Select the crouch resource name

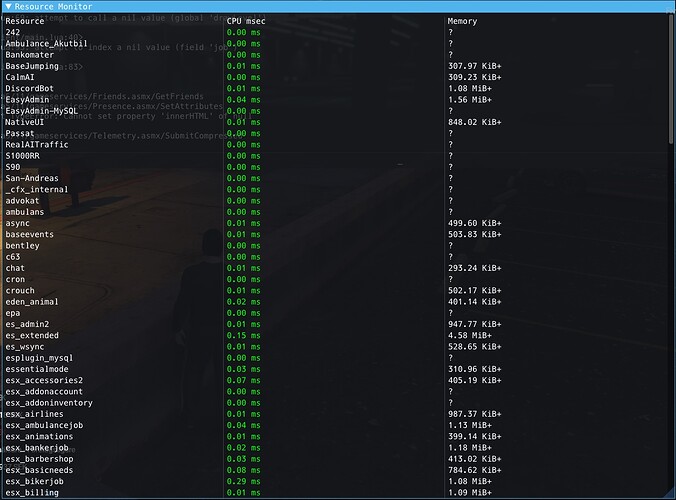[20, 291]
